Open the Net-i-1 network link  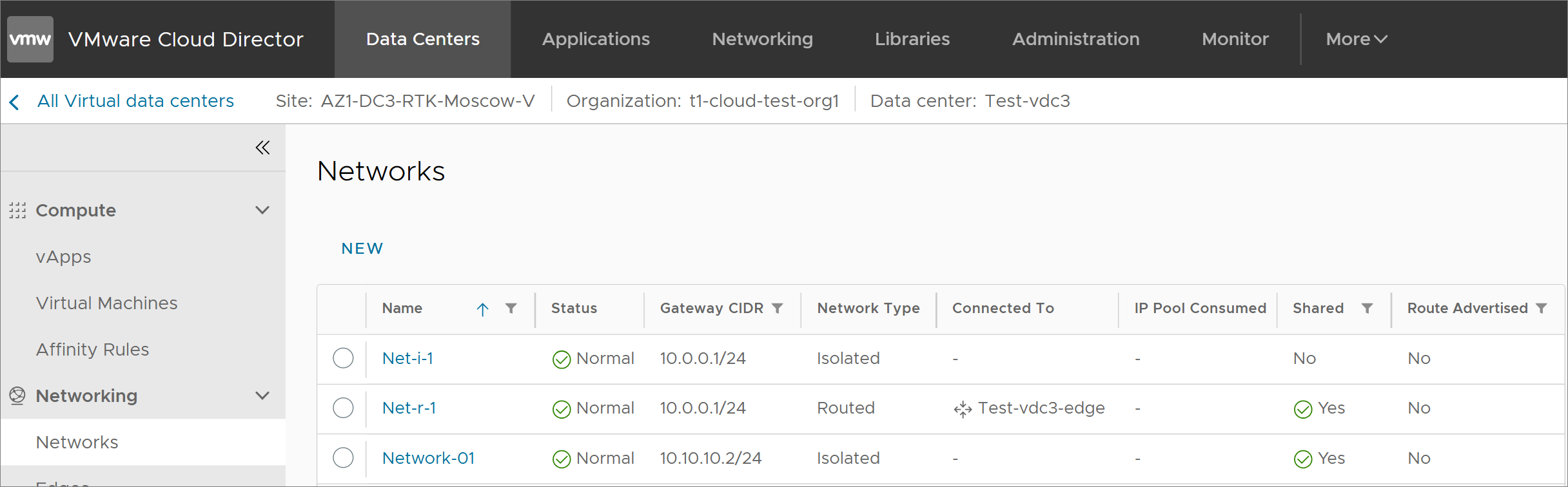[x=408, y=358]
